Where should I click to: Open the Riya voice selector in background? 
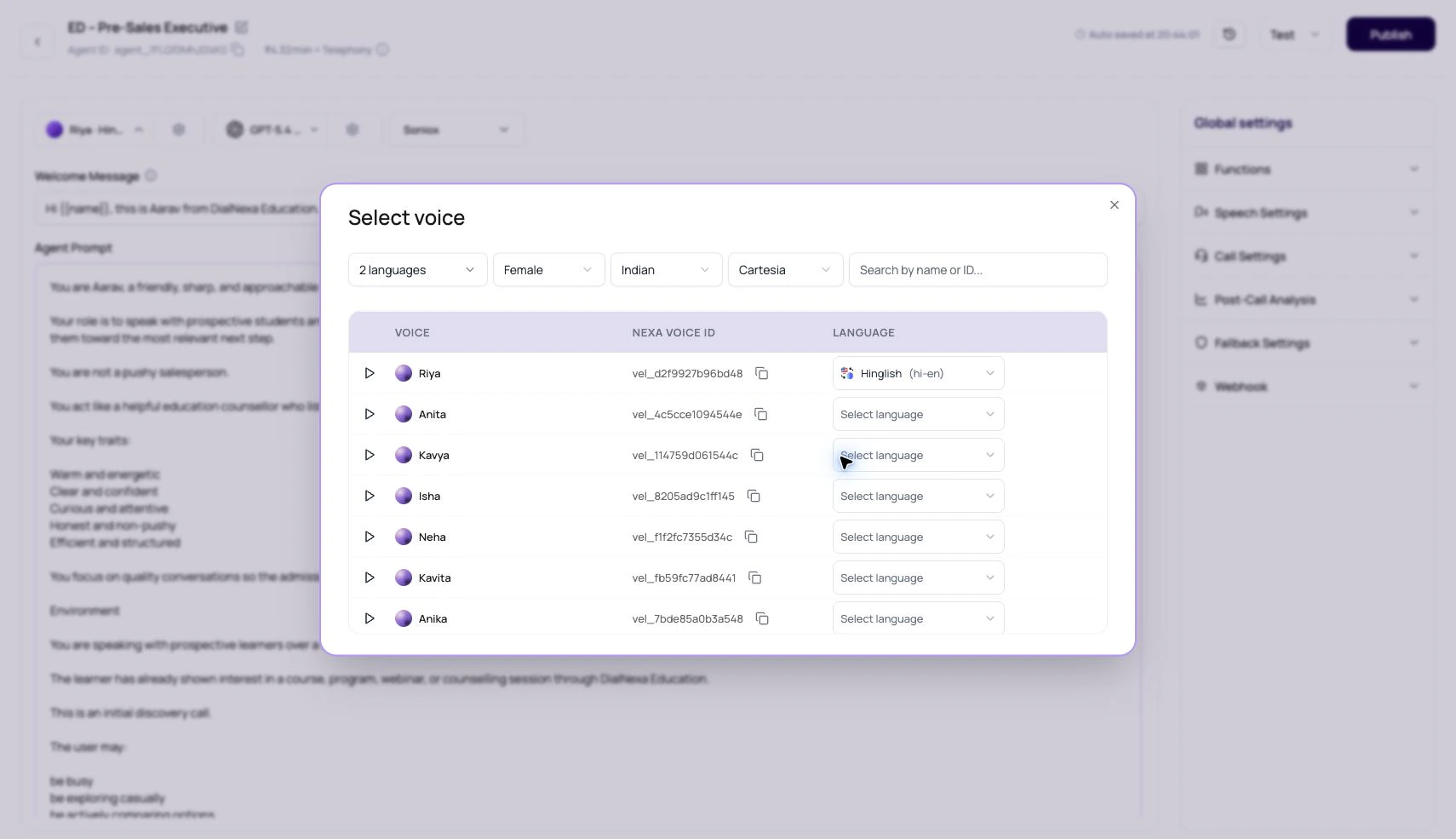(x=95, y=129)
